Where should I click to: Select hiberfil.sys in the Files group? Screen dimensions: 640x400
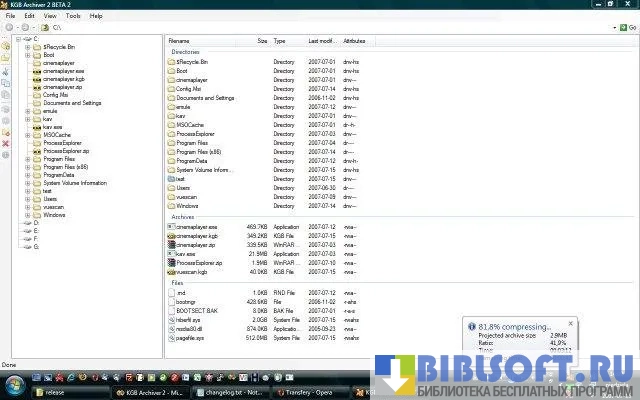pos(190,319)
